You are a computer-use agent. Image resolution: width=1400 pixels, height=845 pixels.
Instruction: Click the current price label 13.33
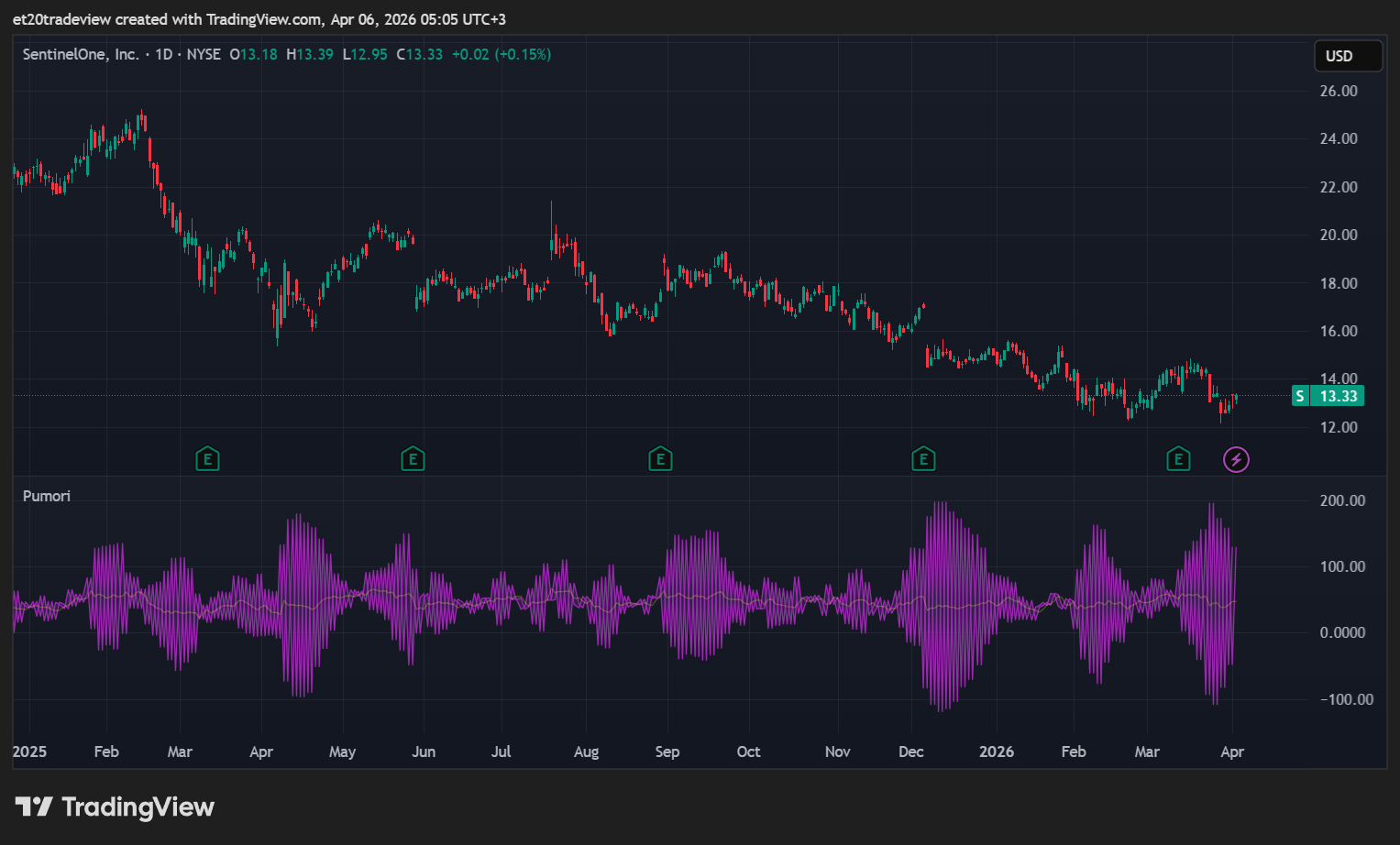[1338, 396]
